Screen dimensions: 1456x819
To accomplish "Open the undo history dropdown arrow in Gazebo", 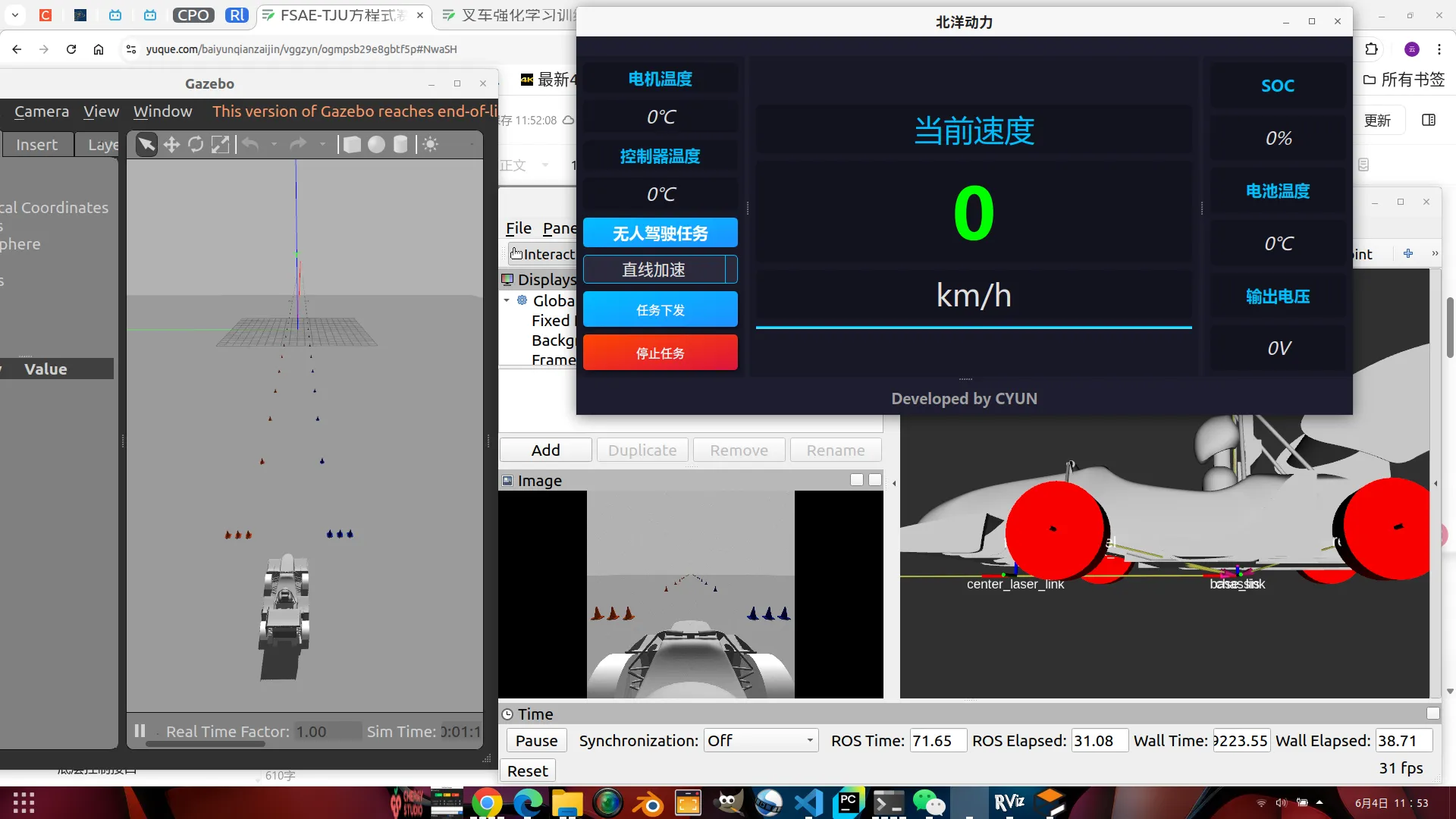I will tap(274, 144).
